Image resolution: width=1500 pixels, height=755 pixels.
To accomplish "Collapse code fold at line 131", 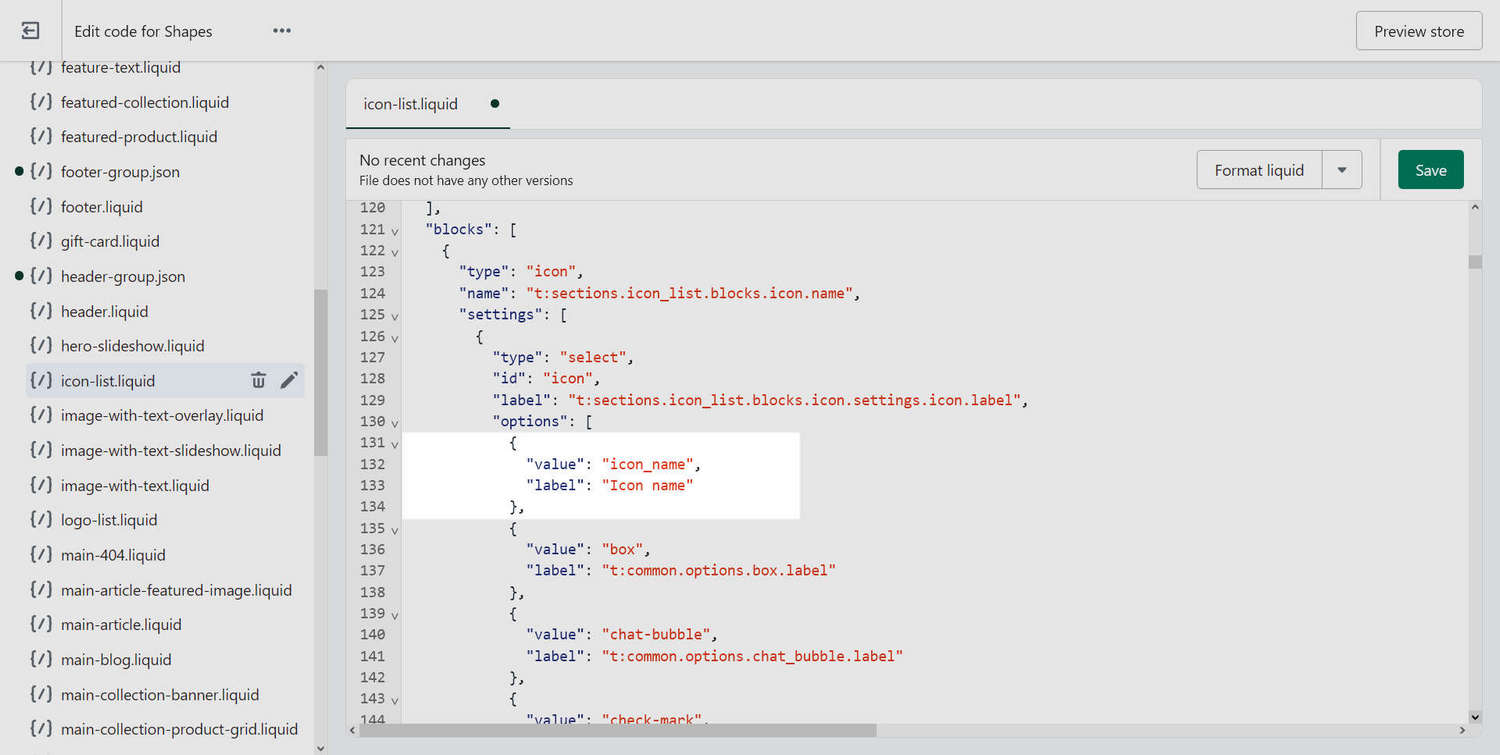I will 394,443.
